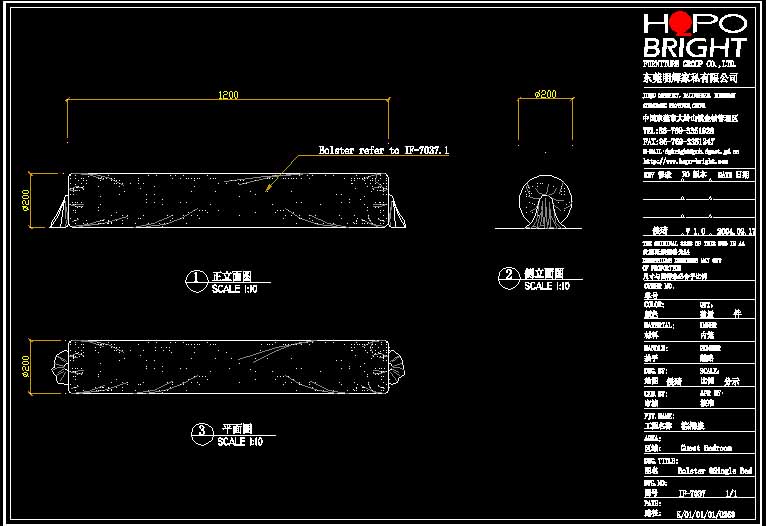Click the HOPO BRIGHT company logo
766x526 pixels.
click(x=695, y=35)
